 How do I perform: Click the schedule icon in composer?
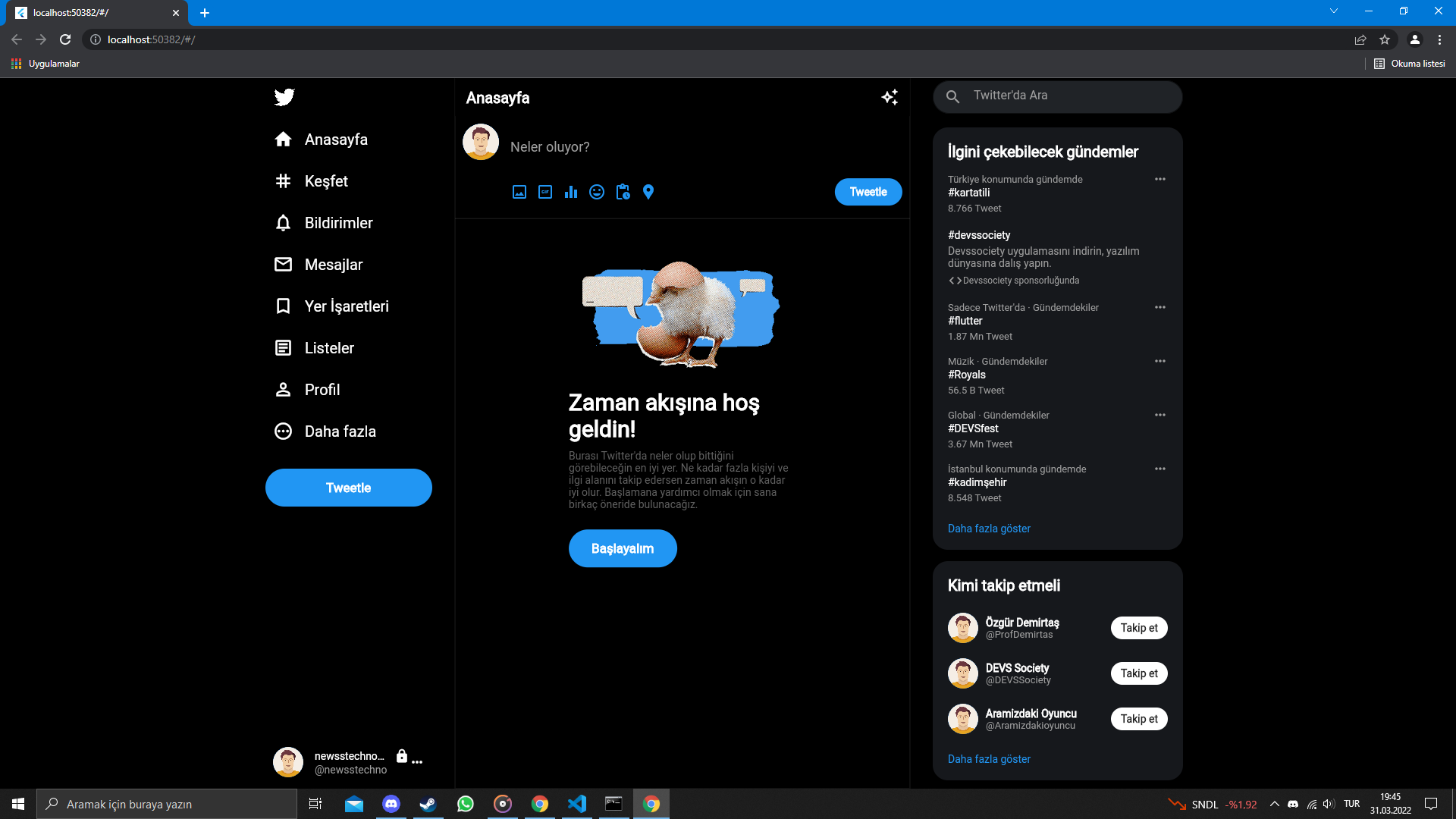pos(623,192)
